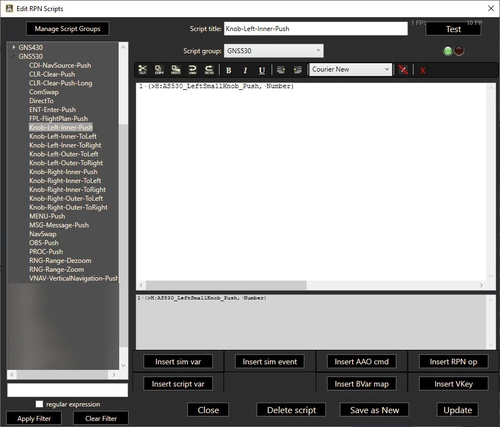Image resolution: width=500 pixels, height=427 pixels.
Task: Select VNAV-VerticalNavigation-Push script
Action: pos(73,278)
